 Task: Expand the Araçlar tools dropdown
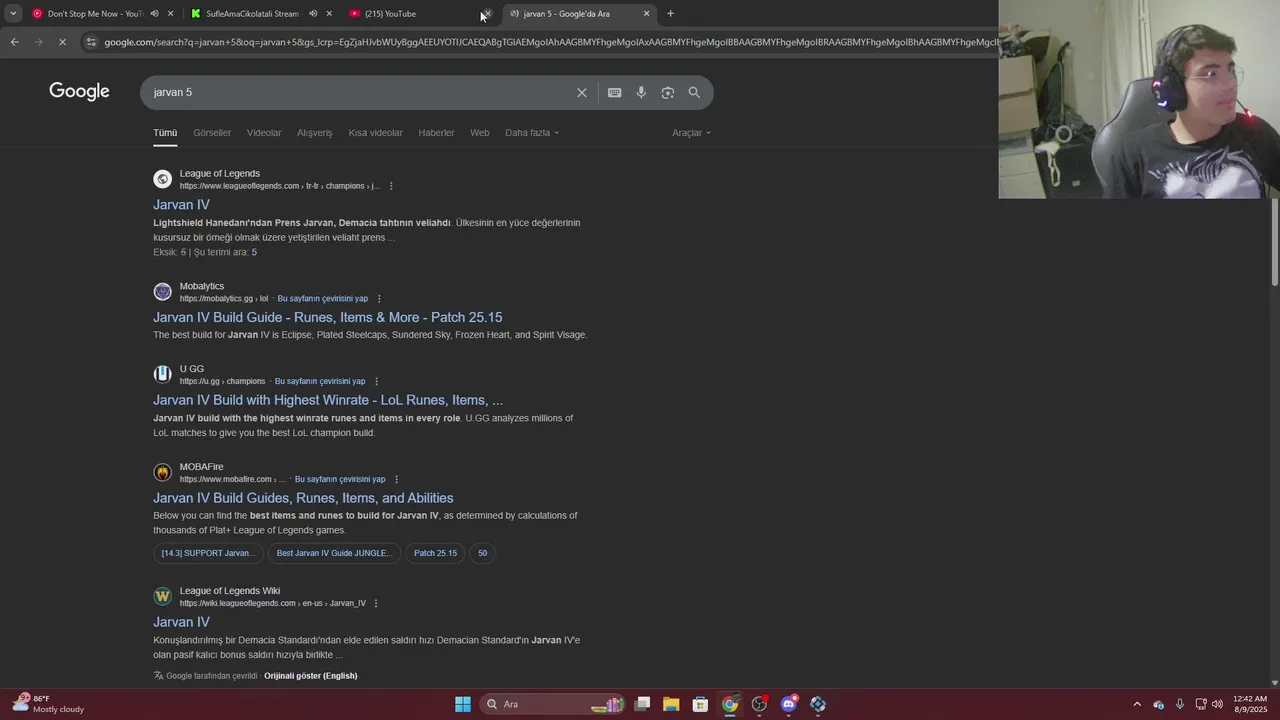tap(691, 132)
